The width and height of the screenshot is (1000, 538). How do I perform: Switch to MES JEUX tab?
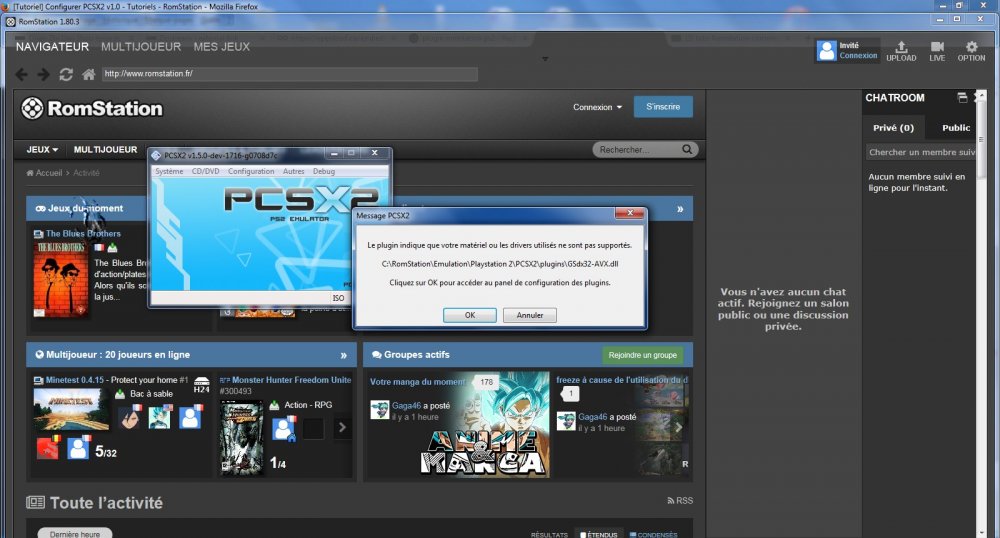pos(221,47)
